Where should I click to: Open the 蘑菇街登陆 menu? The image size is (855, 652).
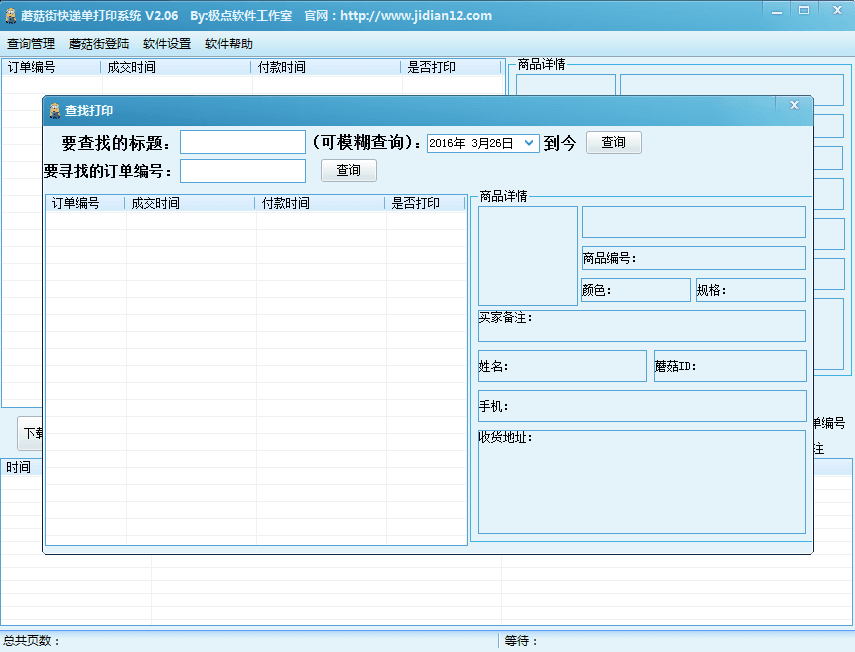(x=99, y=44)
